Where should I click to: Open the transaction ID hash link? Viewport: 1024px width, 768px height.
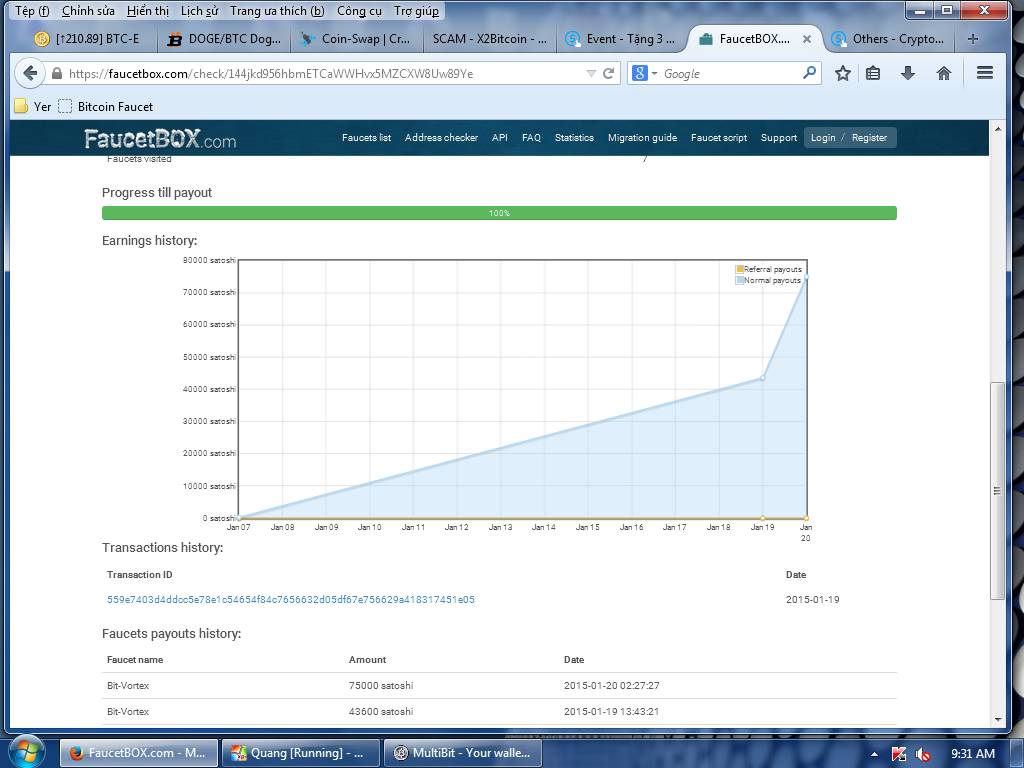click(x=290, y=600)
